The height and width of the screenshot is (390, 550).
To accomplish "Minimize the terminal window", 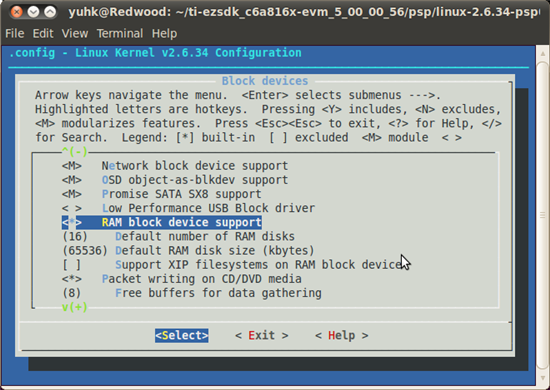I will coord(33,12).
